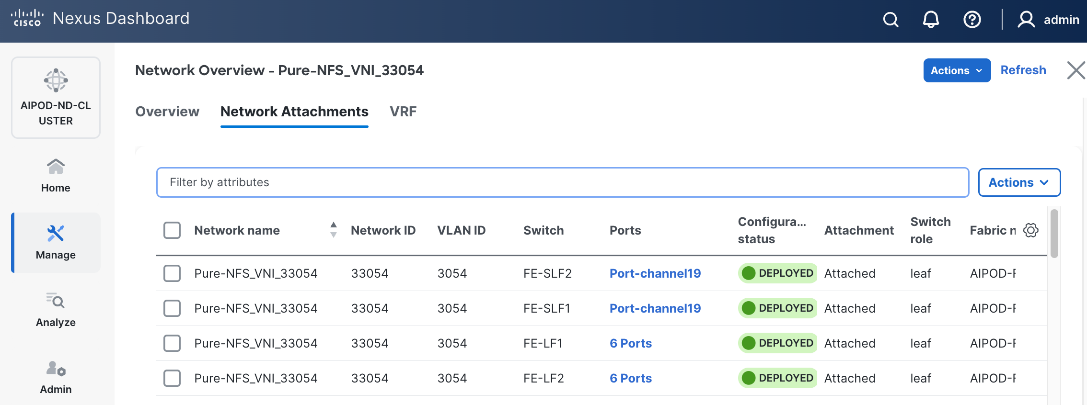Open the 6 Ports link for FE-LF1

point(630,343)
